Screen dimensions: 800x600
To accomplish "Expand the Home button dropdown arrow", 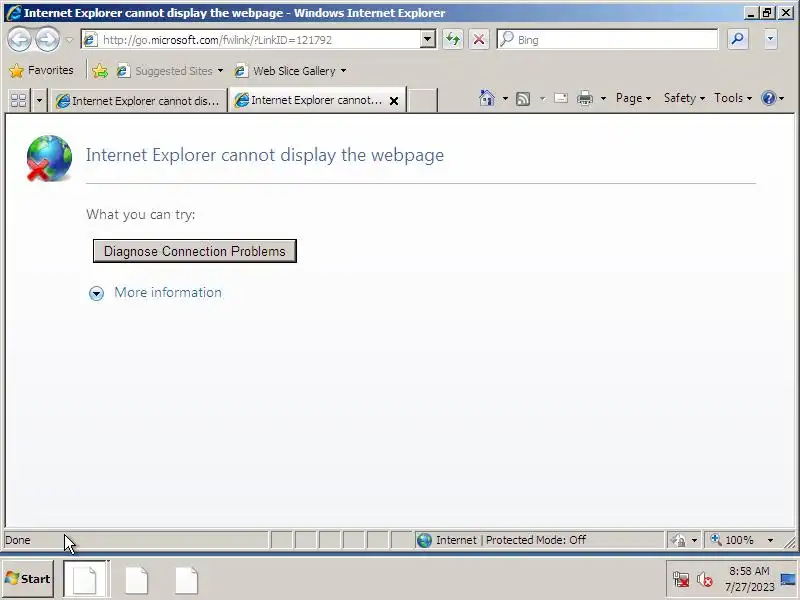I will coord(505,98).
